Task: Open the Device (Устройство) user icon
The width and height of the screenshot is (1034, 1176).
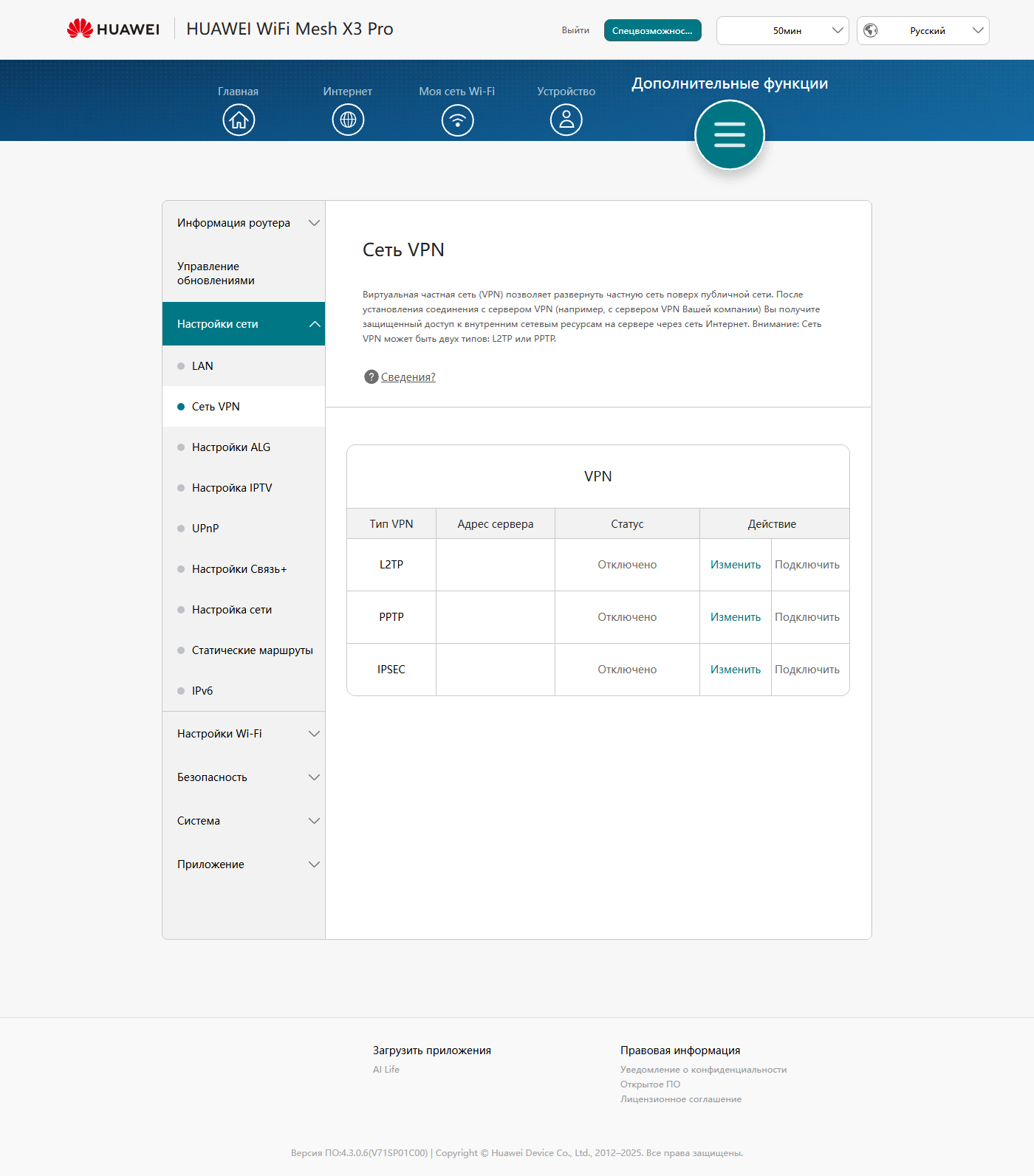Action: 566,120
